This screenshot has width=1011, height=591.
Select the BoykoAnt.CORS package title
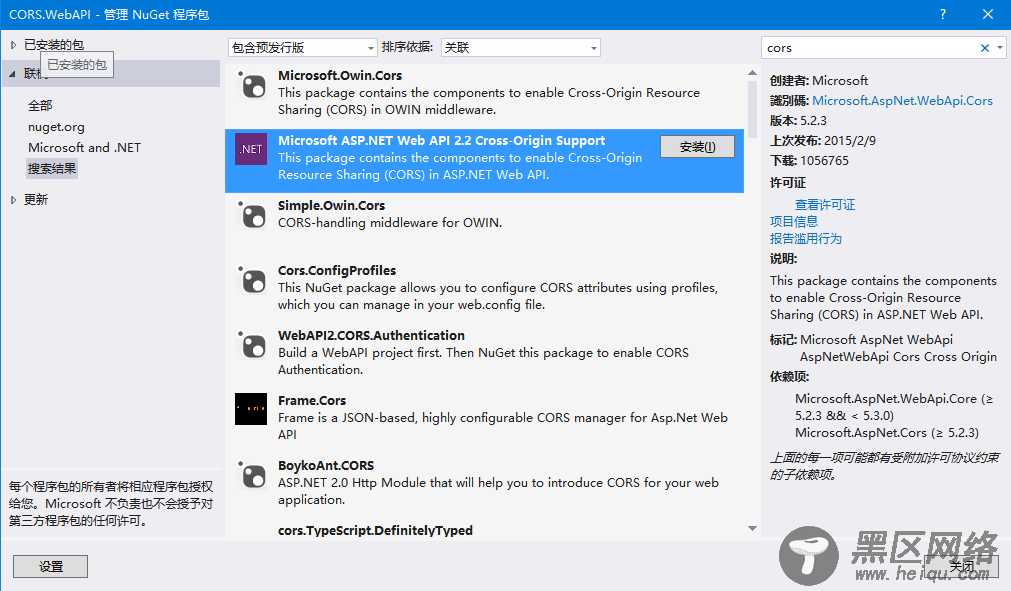tap(326, 465)
